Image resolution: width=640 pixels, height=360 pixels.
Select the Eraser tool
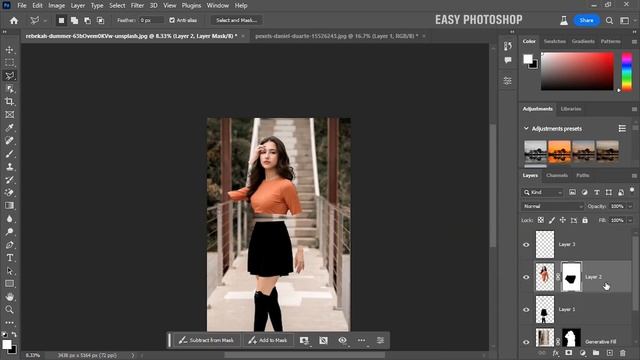click(9, 193)
